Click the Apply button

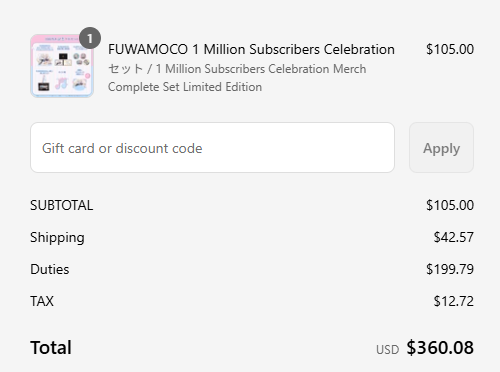[x=441, y=147]
